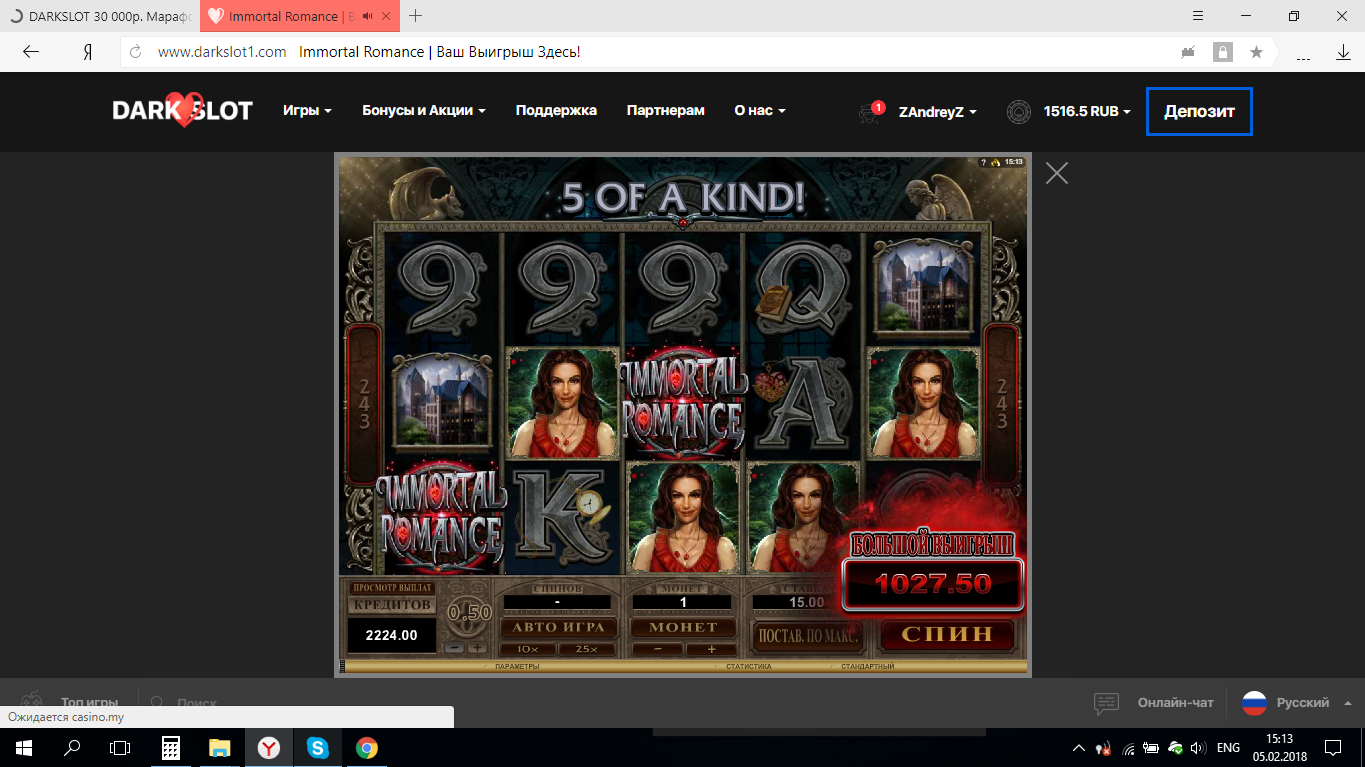Reload the page with the refresh icon
The image size is (1365, 767).
(x=137, y=52)
